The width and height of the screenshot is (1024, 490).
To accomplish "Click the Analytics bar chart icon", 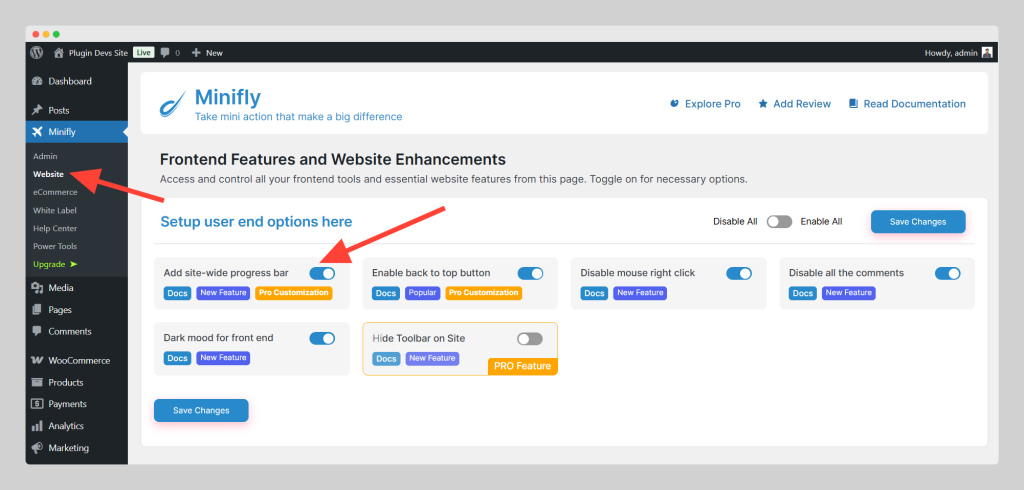I will click(37, 426).
